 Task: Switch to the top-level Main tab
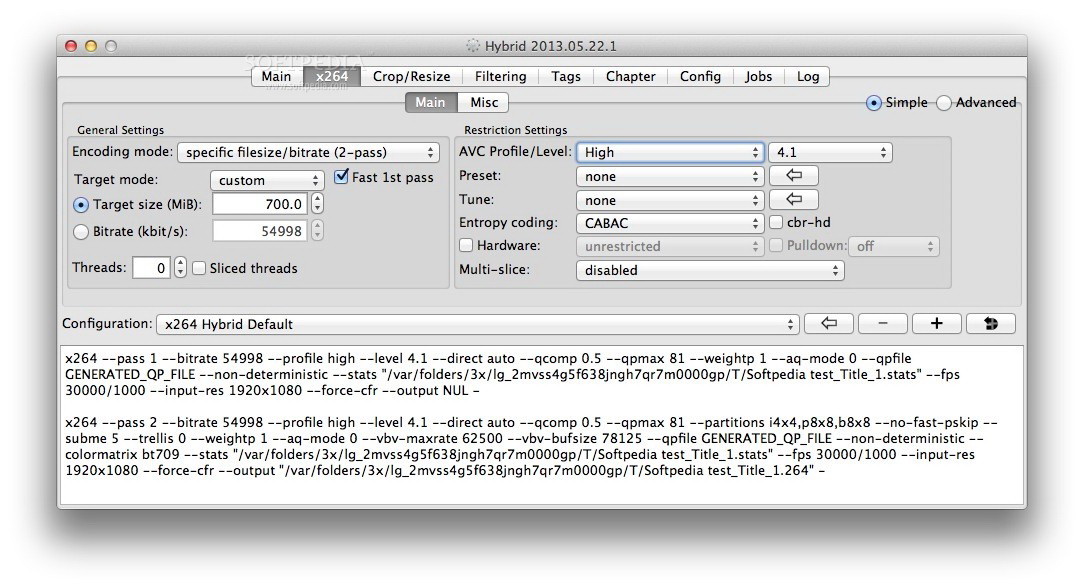[x=277, y=76]
